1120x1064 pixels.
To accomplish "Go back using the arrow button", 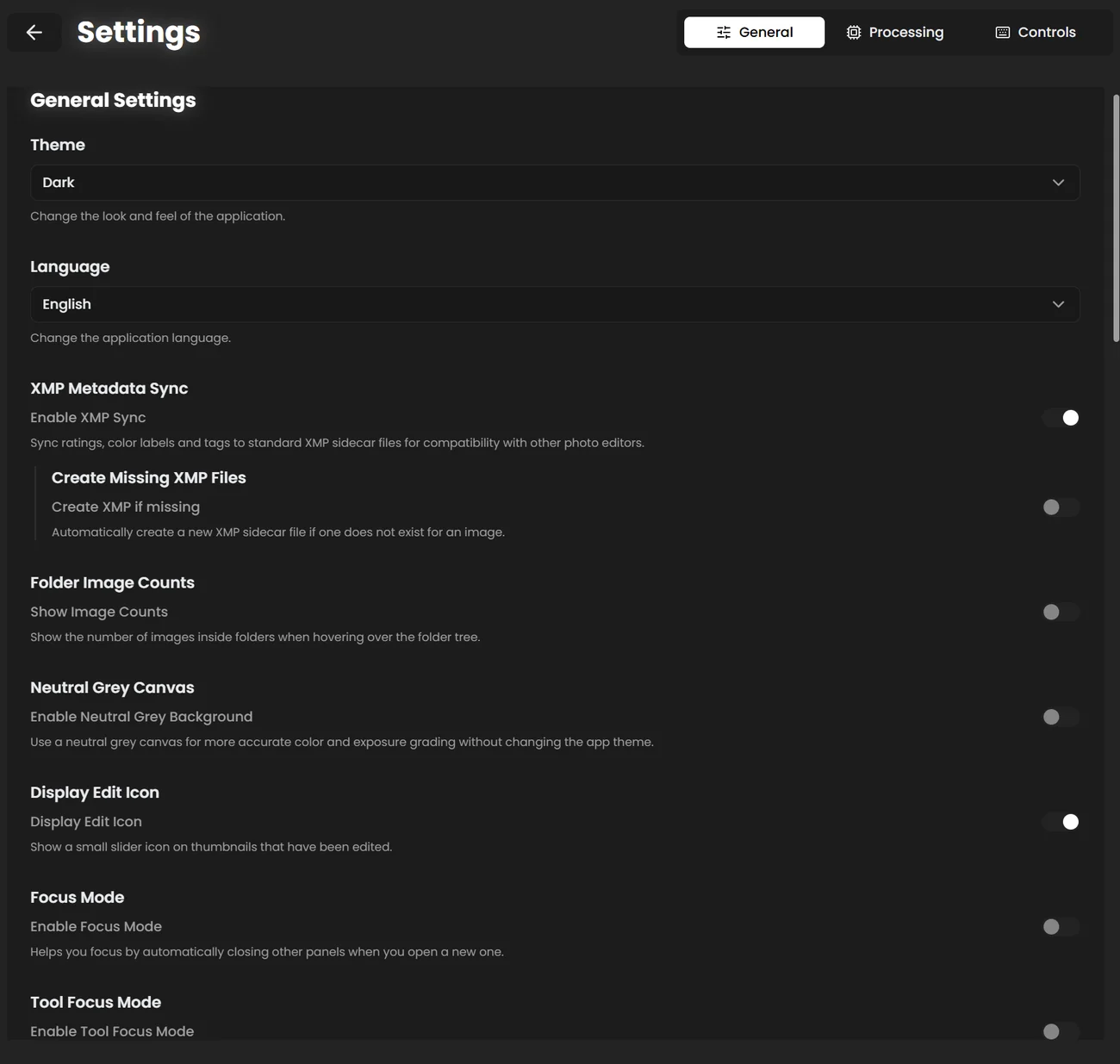I will (x=34, y=32).
